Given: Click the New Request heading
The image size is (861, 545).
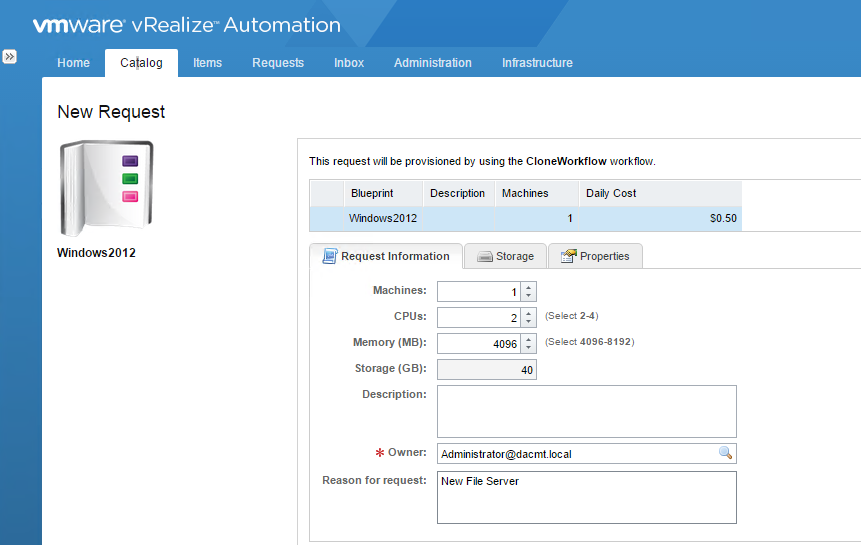Looking at the screenshot, I should (111, 112).
